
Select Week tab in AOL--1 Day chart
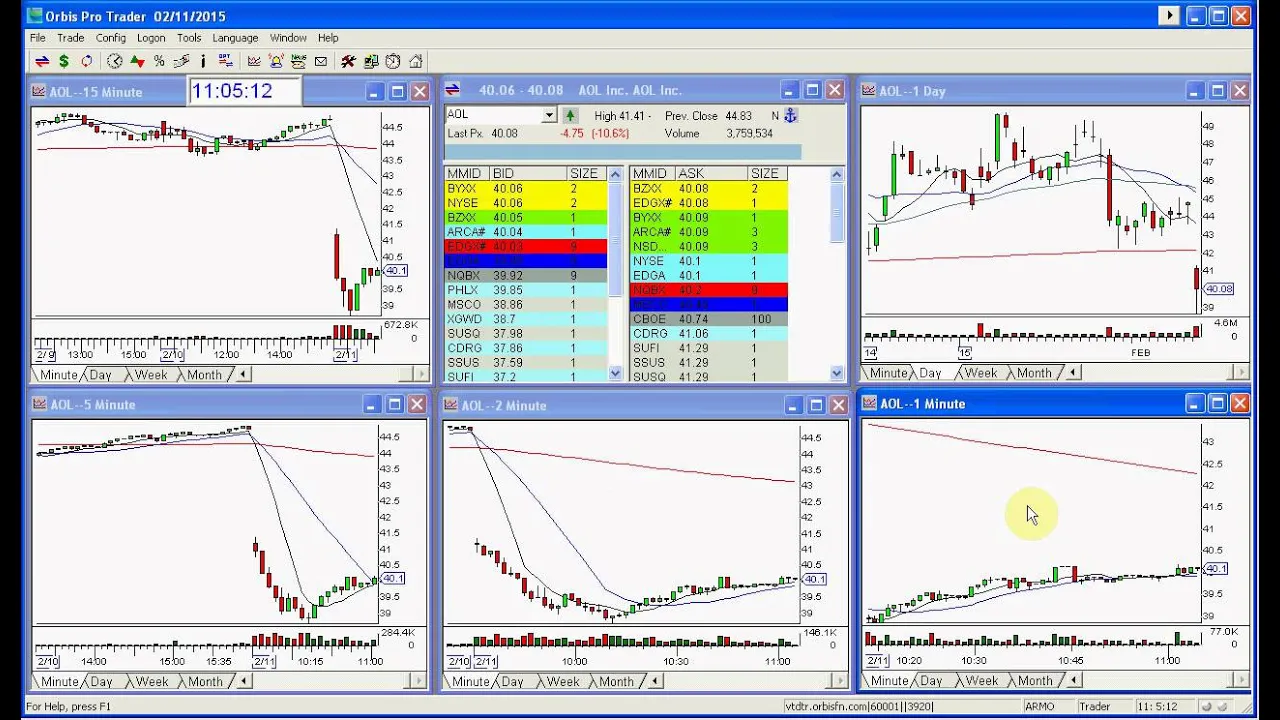pyautogui.click(x=980, y=373)
